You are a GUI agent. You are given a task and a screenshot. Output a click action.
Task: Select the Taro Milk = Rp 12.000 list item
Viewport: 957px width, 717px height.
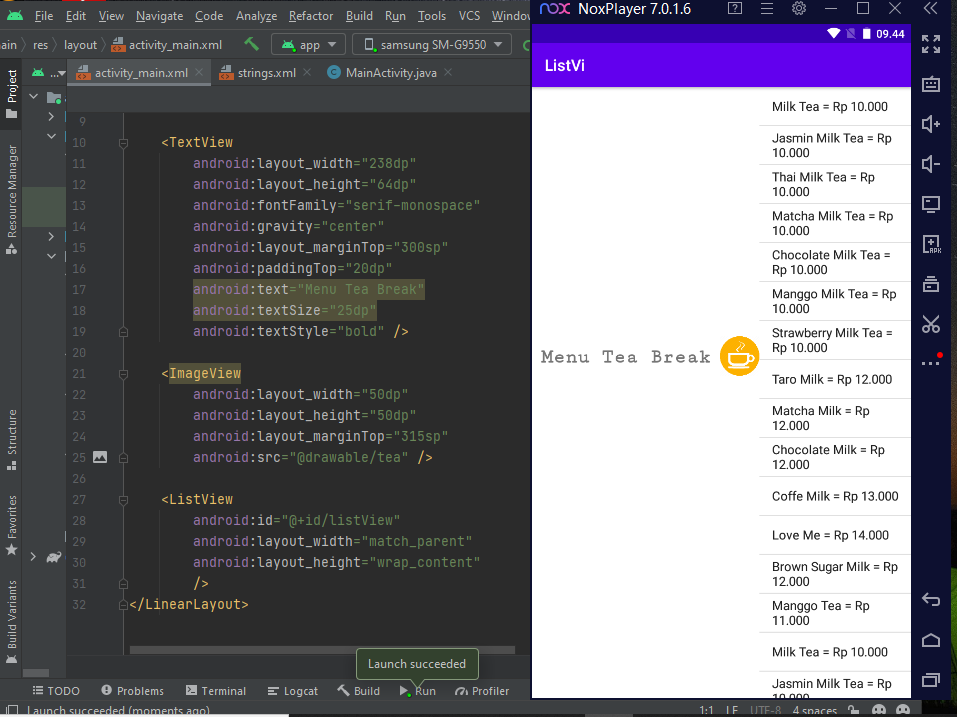pyautogui.click(x=835, y=380)
